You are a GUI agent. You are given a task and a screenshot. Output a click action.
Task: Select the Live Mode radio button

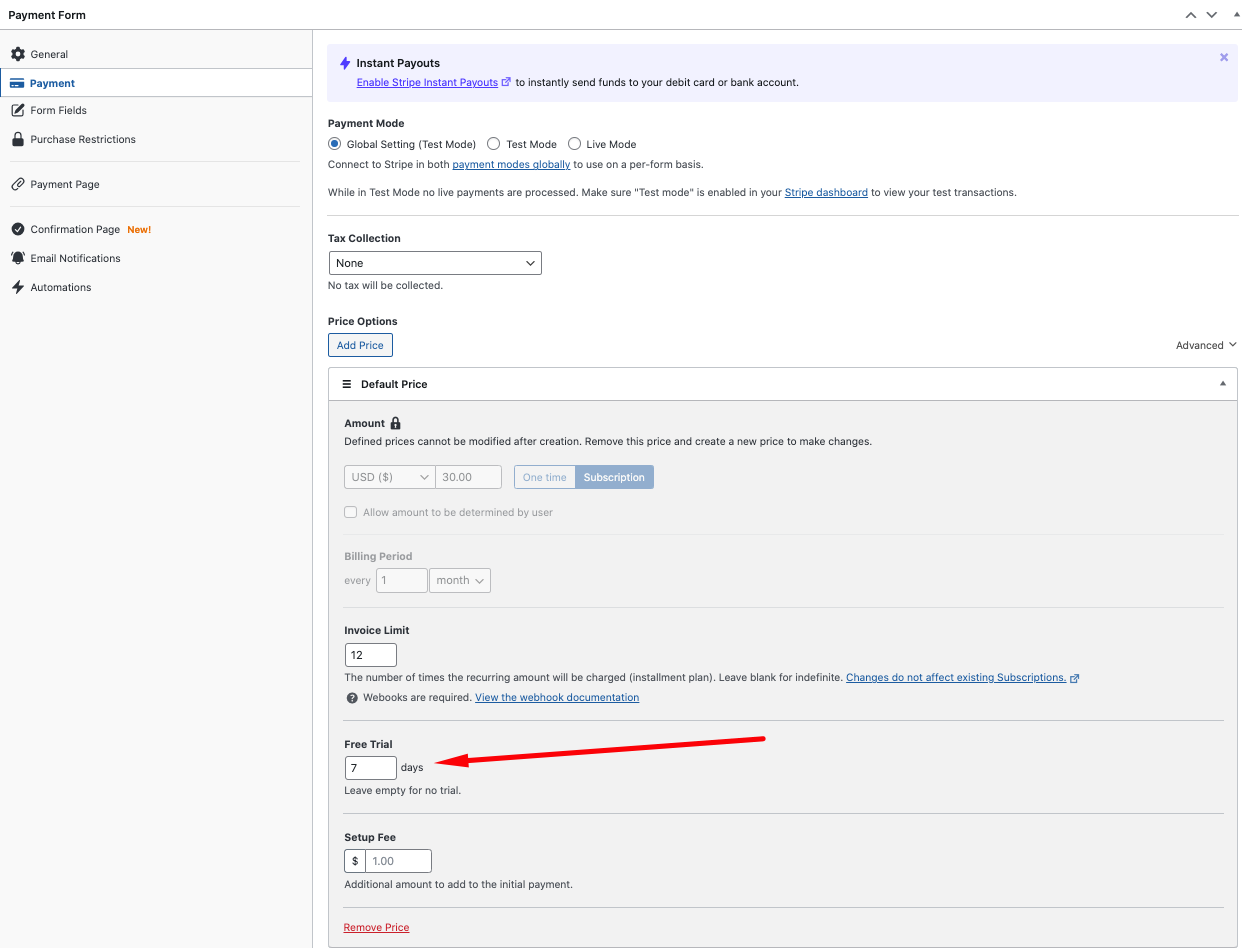pyautogui.click(x=574, y=144)
